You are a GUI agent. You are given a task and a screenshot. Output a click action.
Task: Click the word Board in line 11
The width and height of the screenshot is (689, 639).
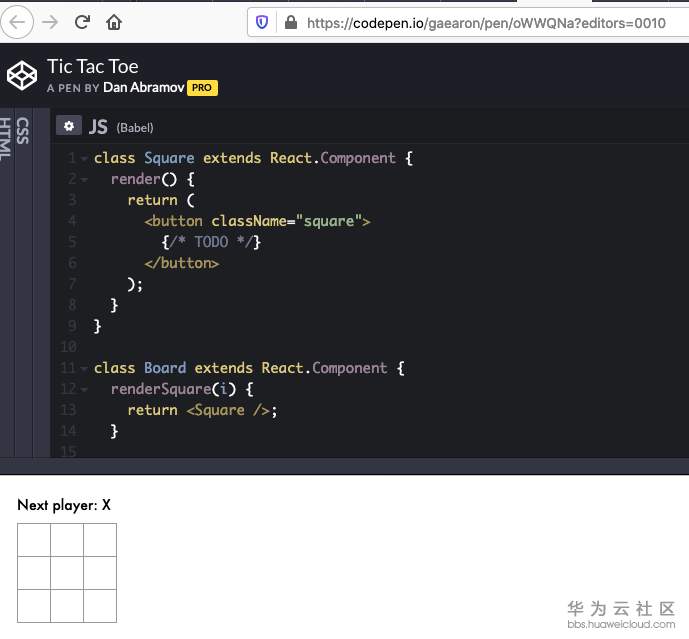(165, 368)
